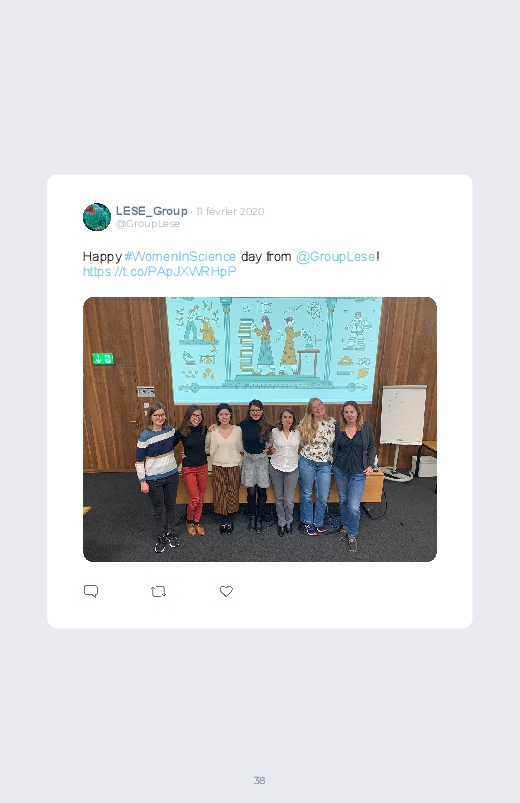Open the @GroupLese mention in tweet text
This screenshot has width=520, height=803.
tap(336, 257)
